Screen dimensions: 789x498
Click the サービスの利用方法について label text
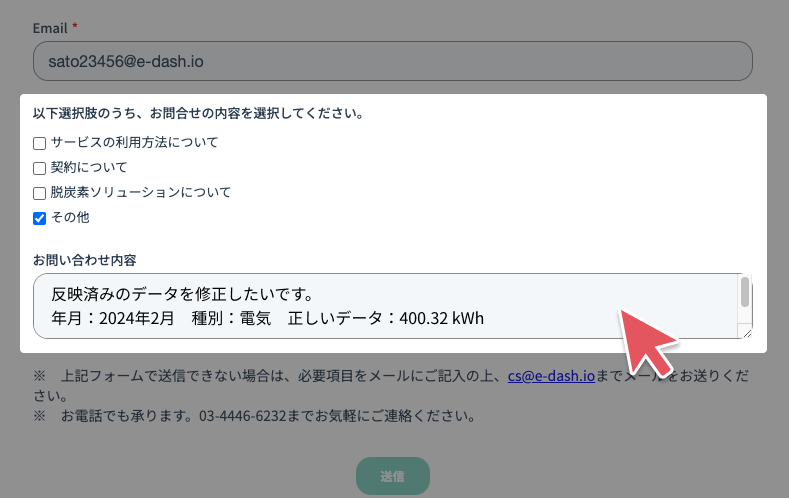pyautogui.click(x=134, y=143)
